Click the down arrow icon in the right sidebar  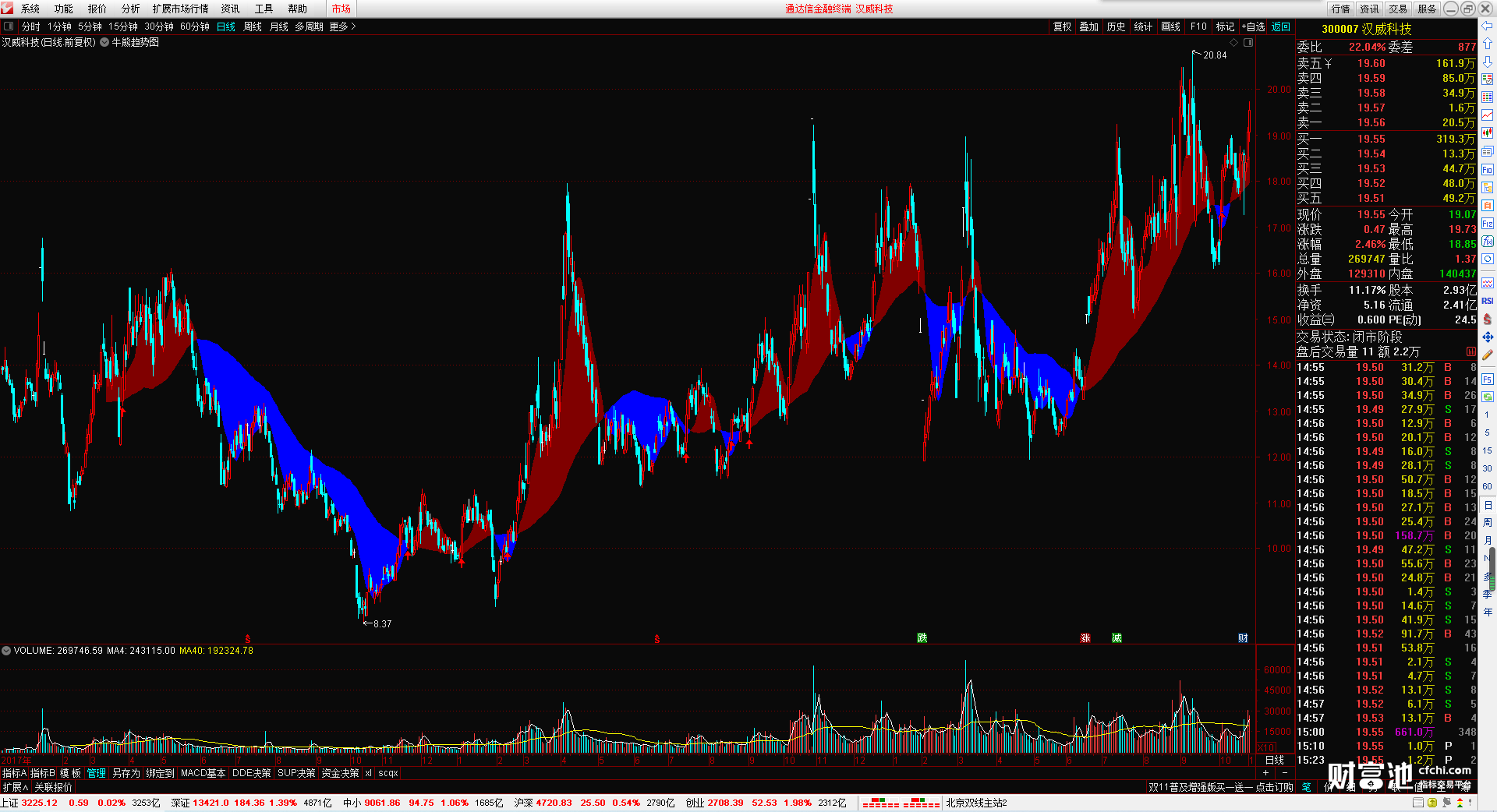[1488, 62]
